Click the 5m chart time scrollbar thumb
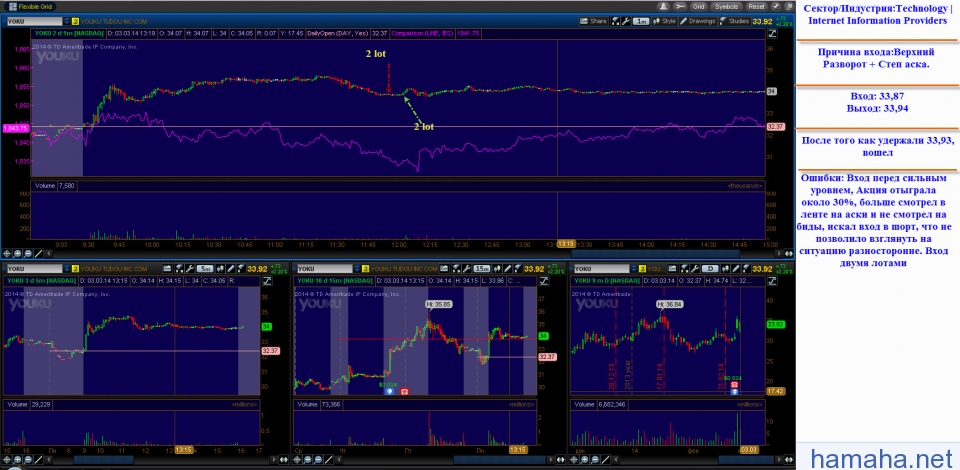 point(103,460)
